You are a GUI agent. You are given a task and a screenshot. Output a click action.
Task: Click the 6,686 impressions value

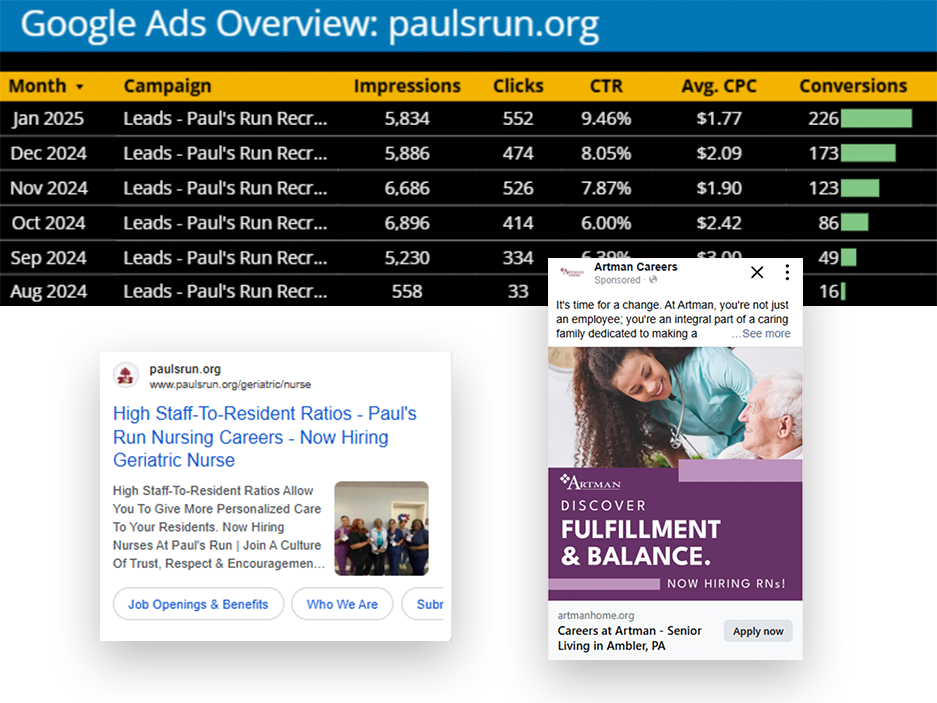click(407, 188)
